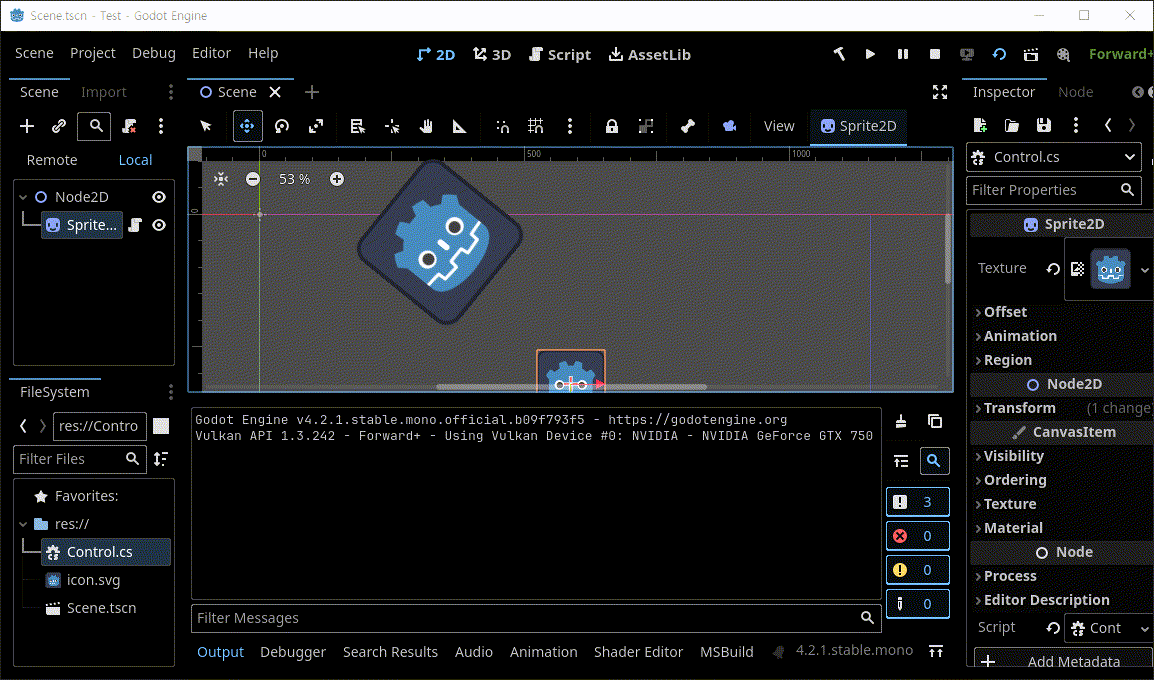
Task: Activate the Move Mode tool
Action: (247, 126)
